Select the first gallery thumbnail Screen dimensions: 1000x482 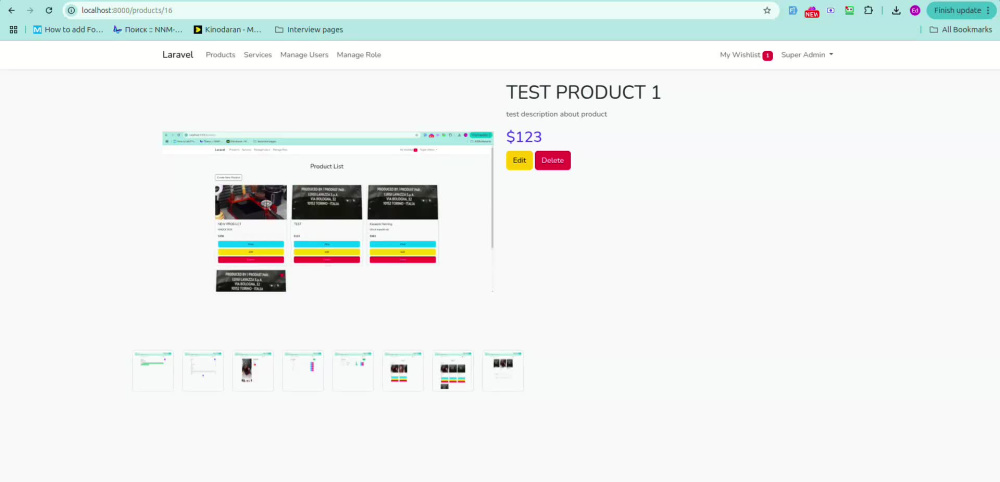[x=152, y=370]
